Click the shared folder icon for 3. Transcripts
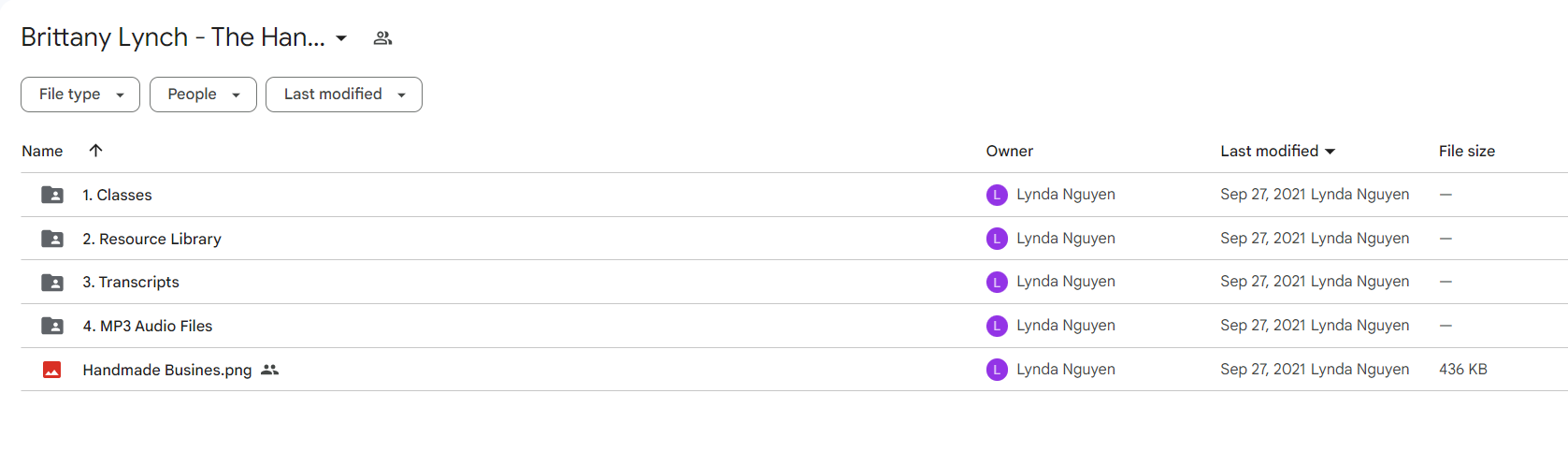Screen dimensions: 1568x452 [x=52, y=282]
